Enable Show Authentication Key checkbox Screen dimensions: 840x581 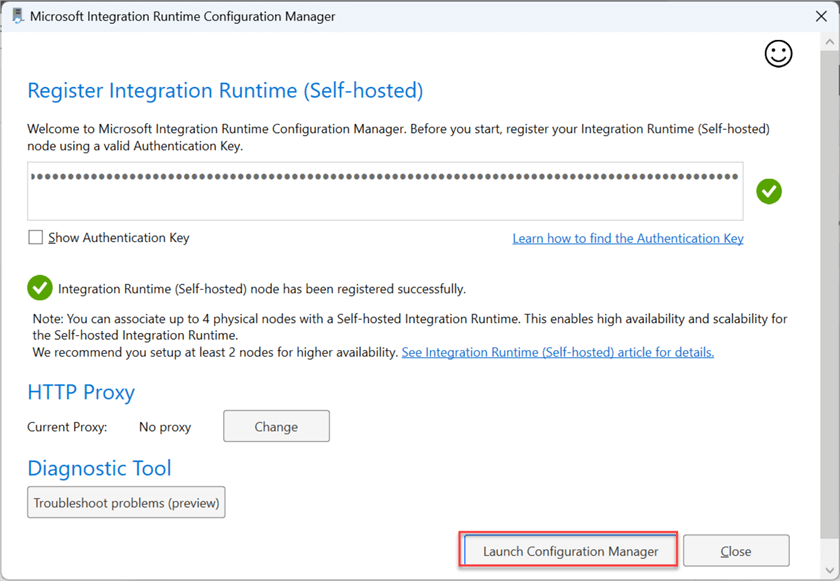pos(35,237)
